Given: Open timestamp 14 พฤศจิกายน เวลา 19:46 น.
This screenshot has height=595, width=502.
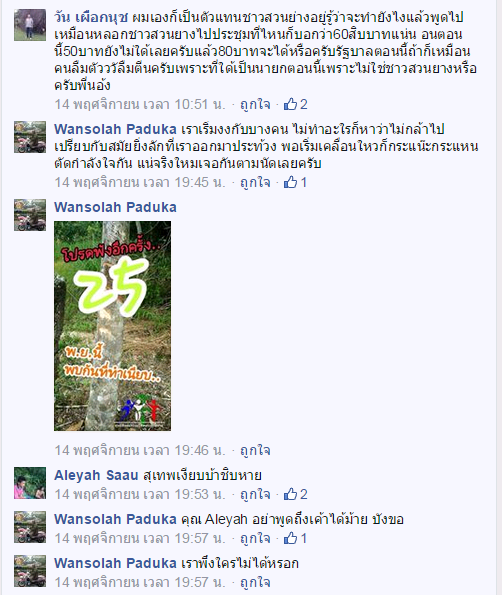Looking at the screenshot, I should pyautogui.click(x=140, y=450).
